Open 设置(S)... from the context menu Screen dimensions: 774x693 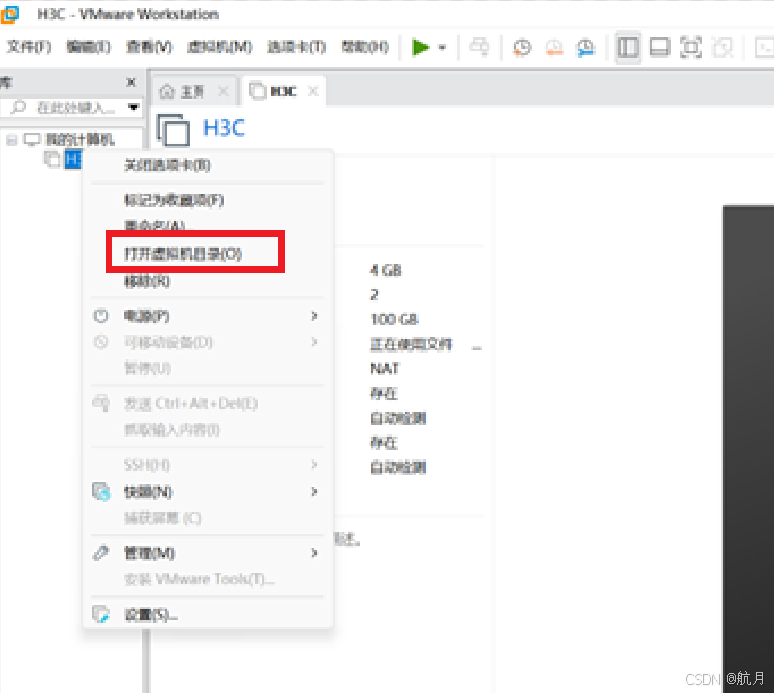(x=208, y=615)
